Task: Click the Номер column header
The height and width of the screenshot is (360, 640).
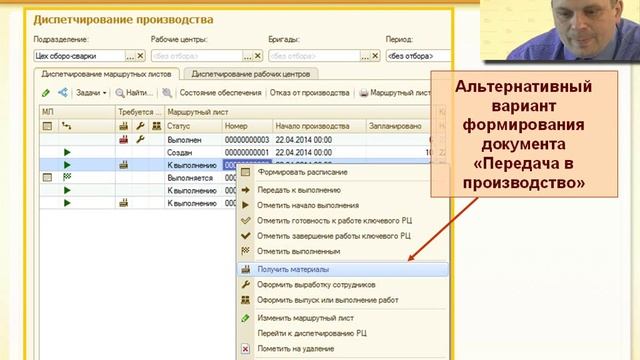Action: point(247,126)
